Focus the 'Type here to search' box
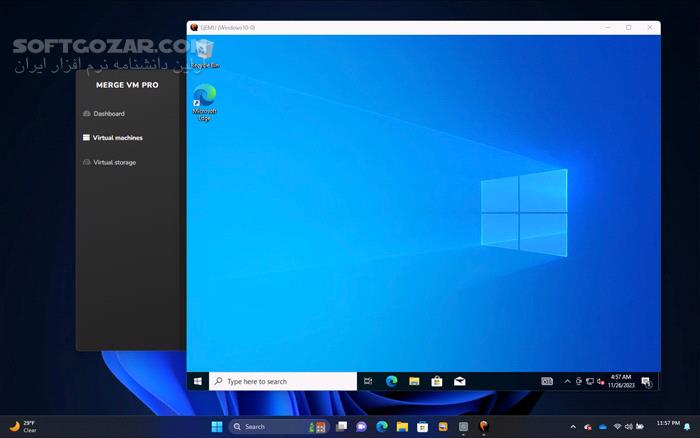This screenshot has height=438, width=700. point(283,381)
